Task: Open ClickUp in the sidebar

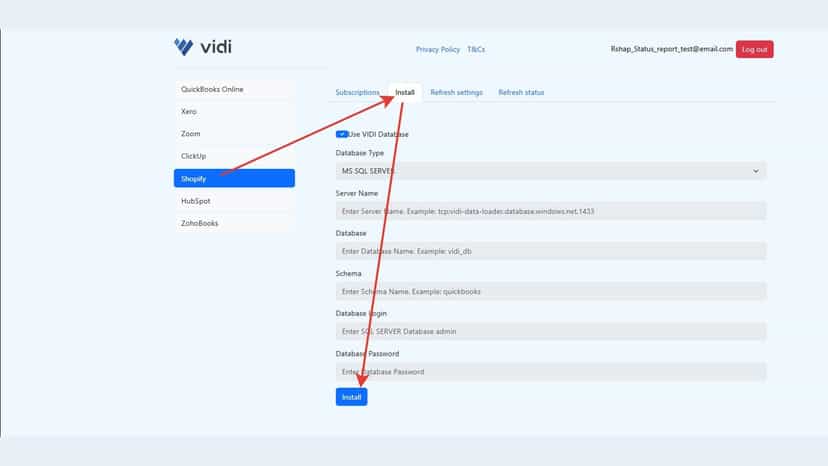Action: [x=234, y=156]
